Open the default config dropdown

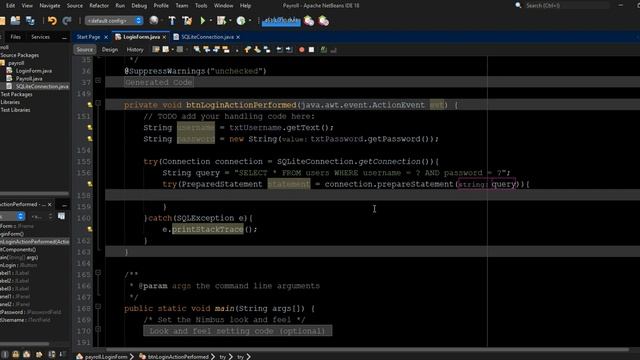click(x=113, y=20)
